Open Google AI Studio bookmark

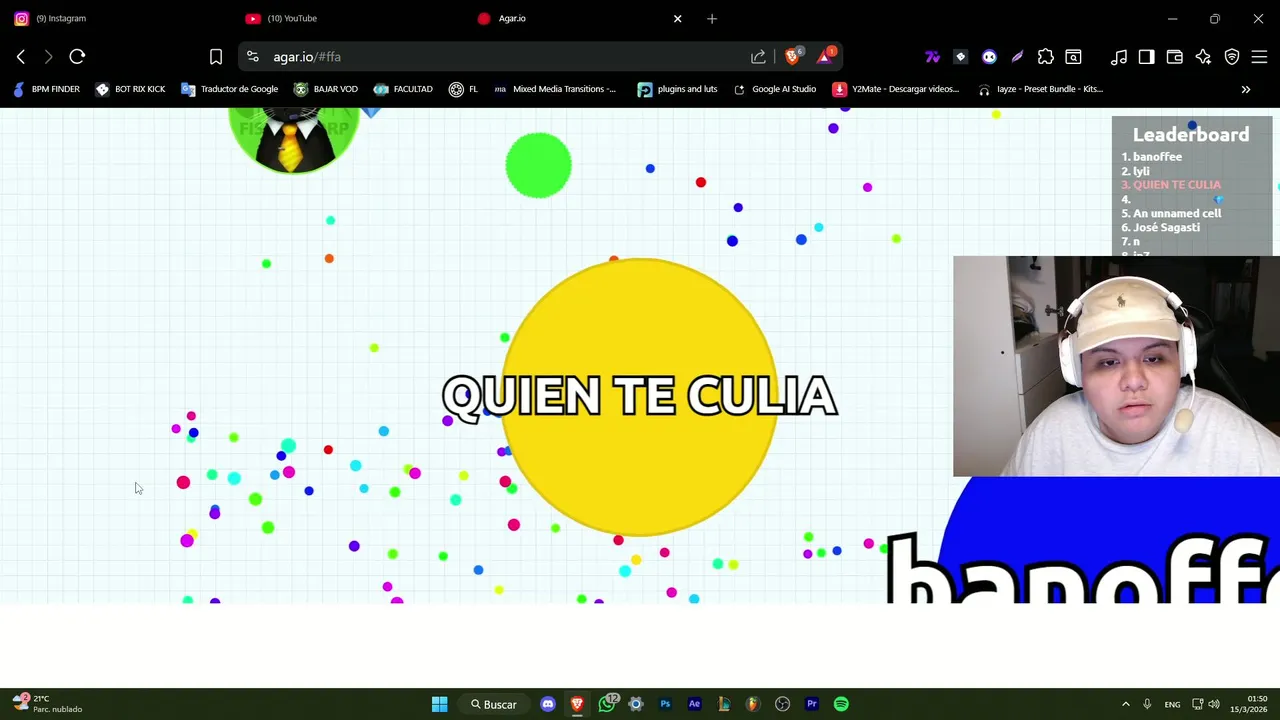[x=774, y=89]
